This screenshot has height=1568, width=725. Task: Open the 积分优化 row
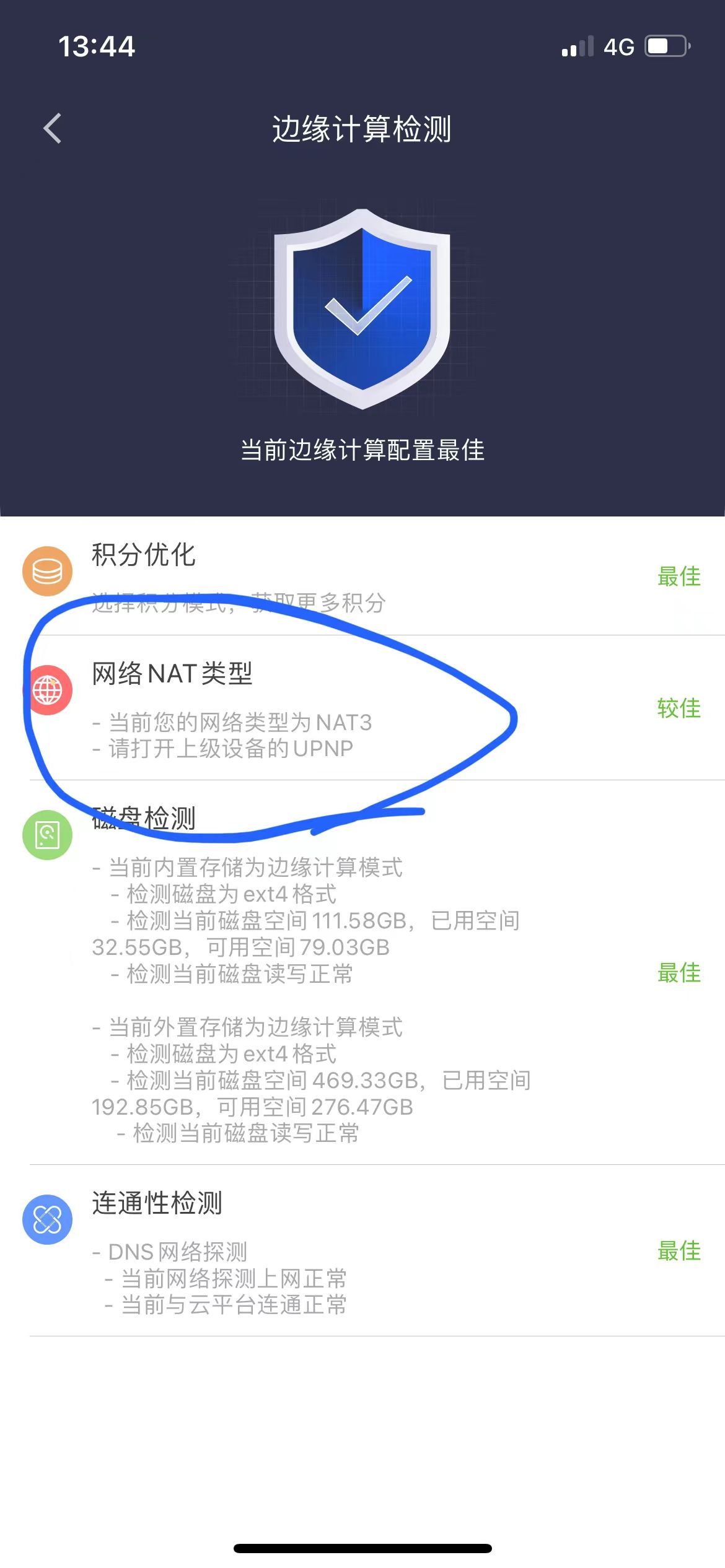tap(362, 576)
